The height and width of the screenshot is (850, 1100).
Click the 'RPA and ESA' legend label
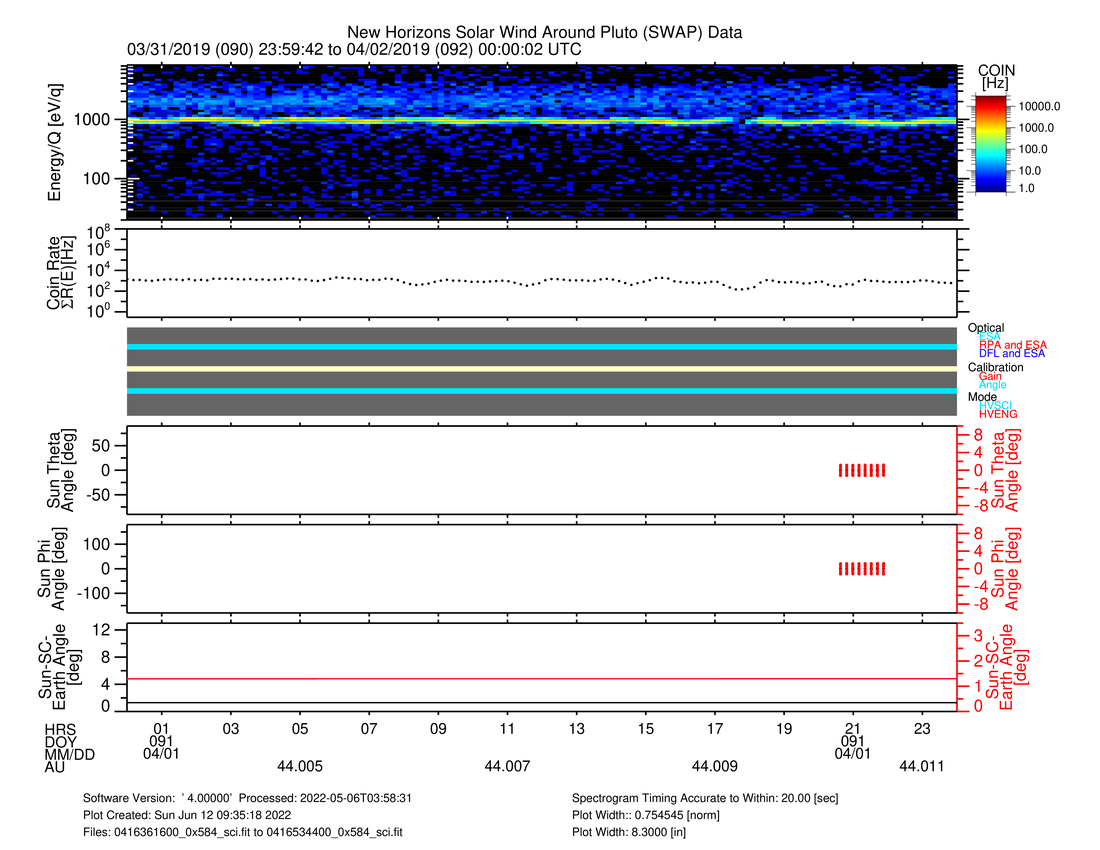tap(1012, 345)
